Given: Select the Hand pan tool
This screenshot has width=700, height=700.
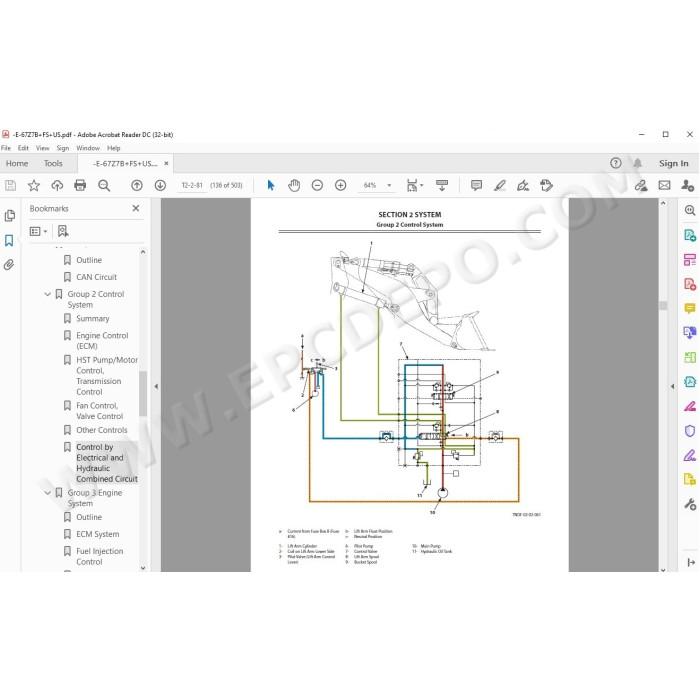Looking at the screenshot, I should pyautogui.click(x=294, y=185).
